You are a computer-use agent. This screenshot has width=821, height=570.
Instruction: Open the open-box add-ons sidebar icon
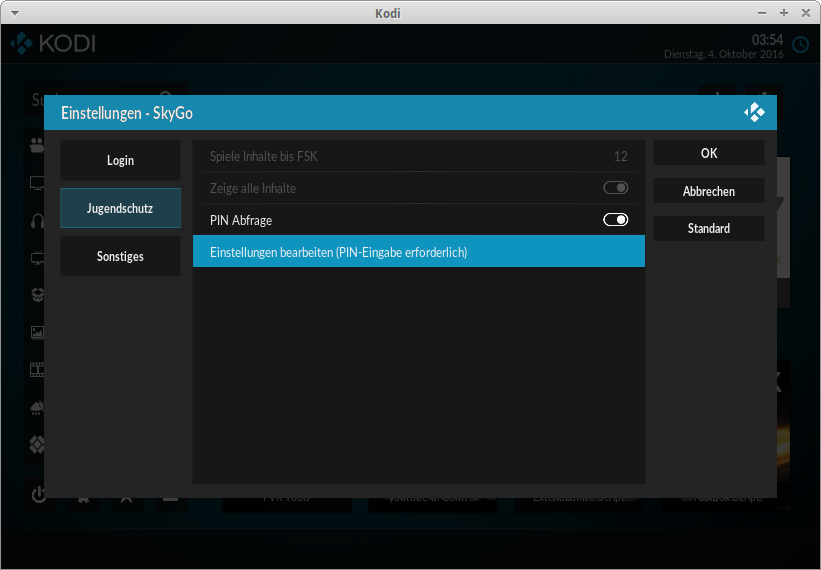(37, 295)
